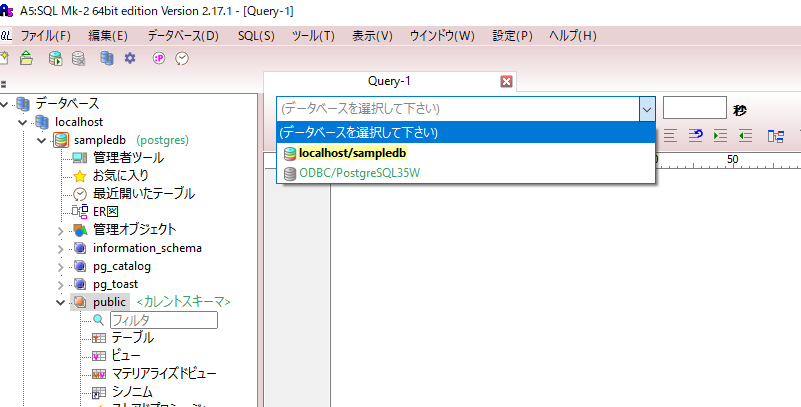Click the pink :P parameter toolbar icon

[x=159, y=58]
